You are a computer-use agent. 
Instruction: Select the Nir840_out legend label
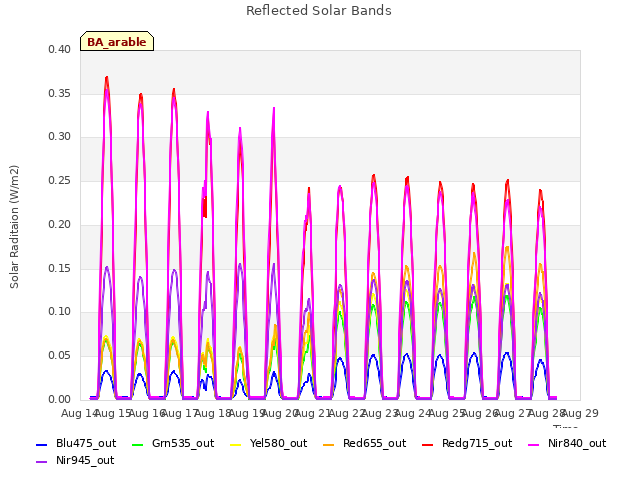(x=577, y=443)
